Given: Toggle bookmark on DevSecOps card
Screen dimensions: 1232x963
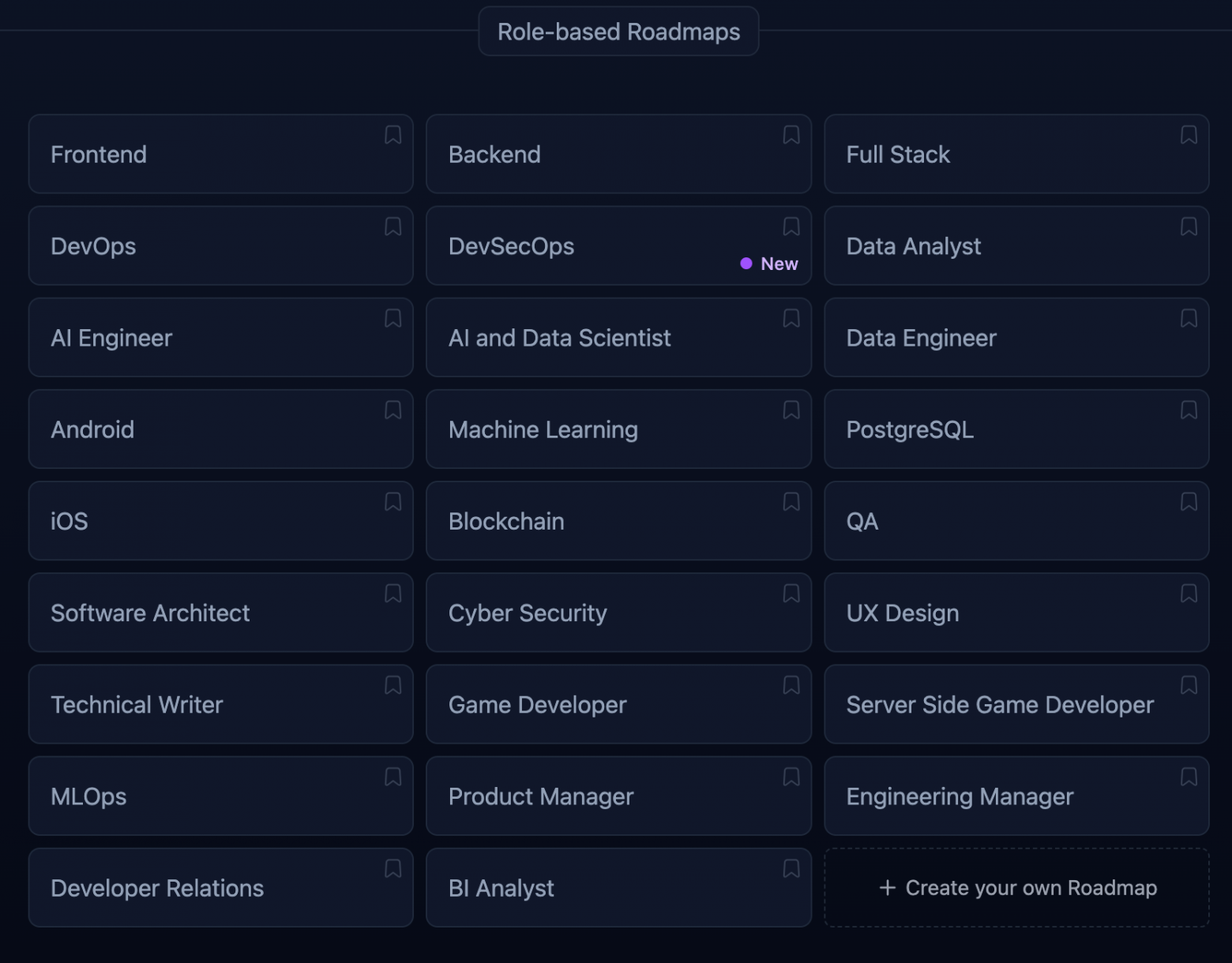Looking at the screenshot, I should click(791, 227).
